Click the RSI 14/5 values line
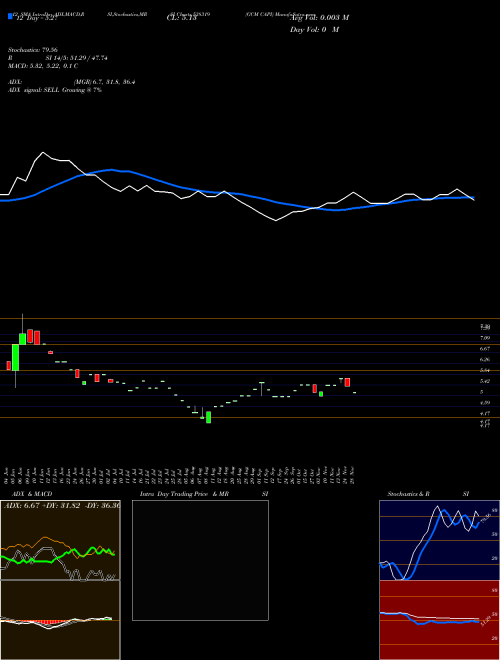This screenshot has width=500, height=660. click(x=58, y=58)
